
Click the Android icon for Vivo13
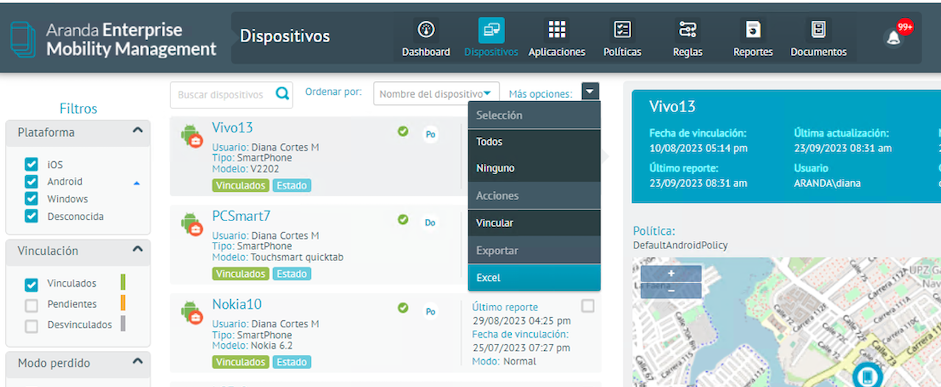[191, 136]
